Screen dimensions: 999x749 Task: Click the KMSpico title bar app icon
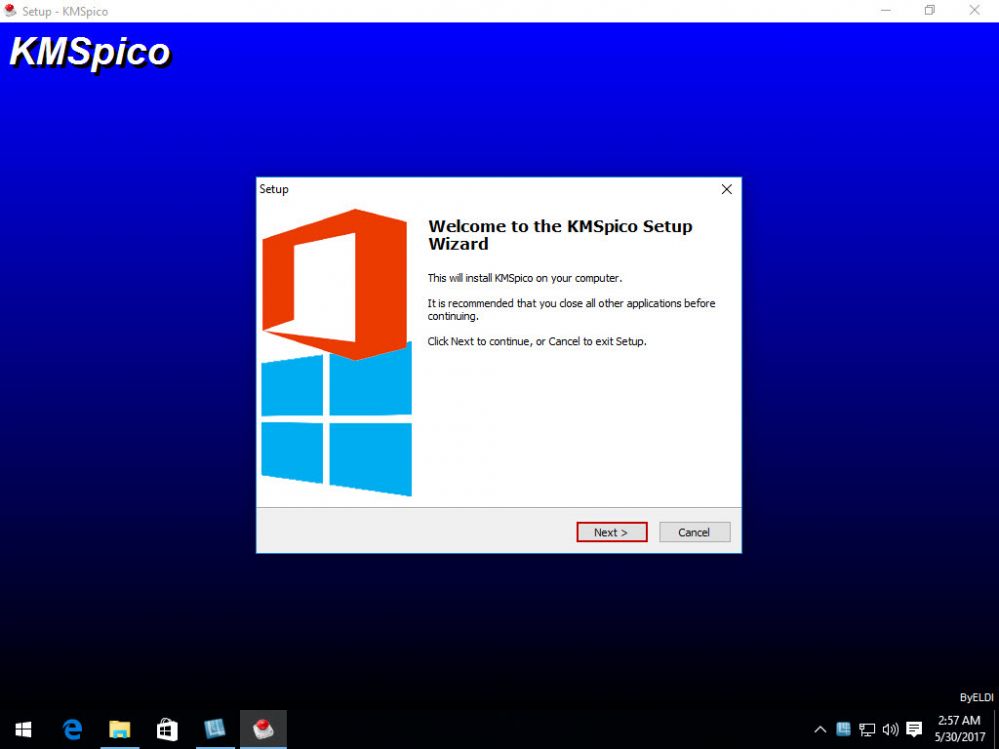[x=10, y=11]
